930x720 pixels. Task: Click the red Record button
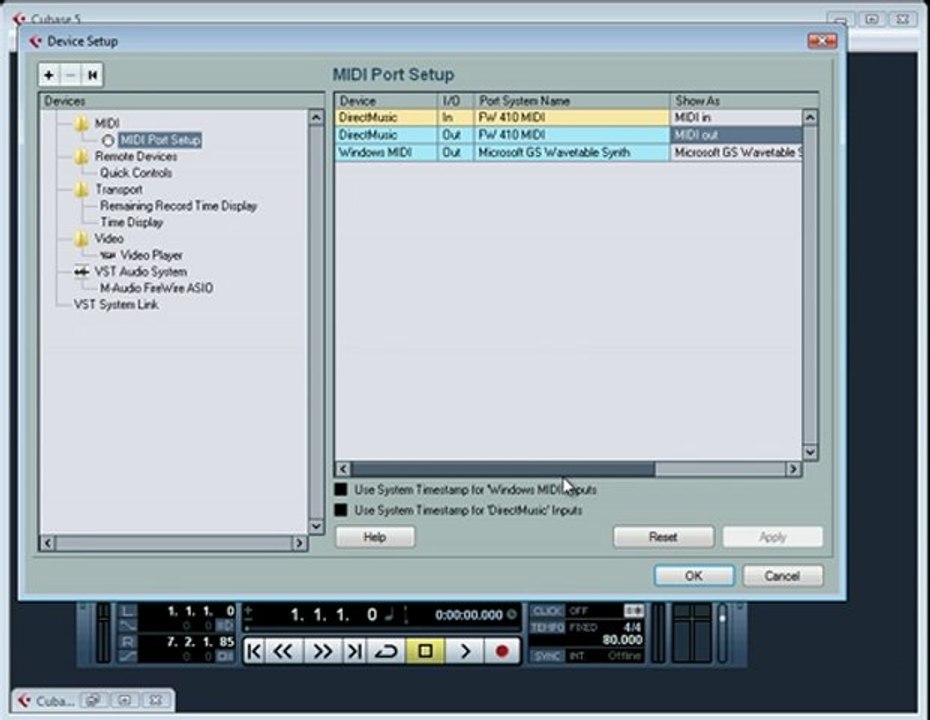click(502, 651)
